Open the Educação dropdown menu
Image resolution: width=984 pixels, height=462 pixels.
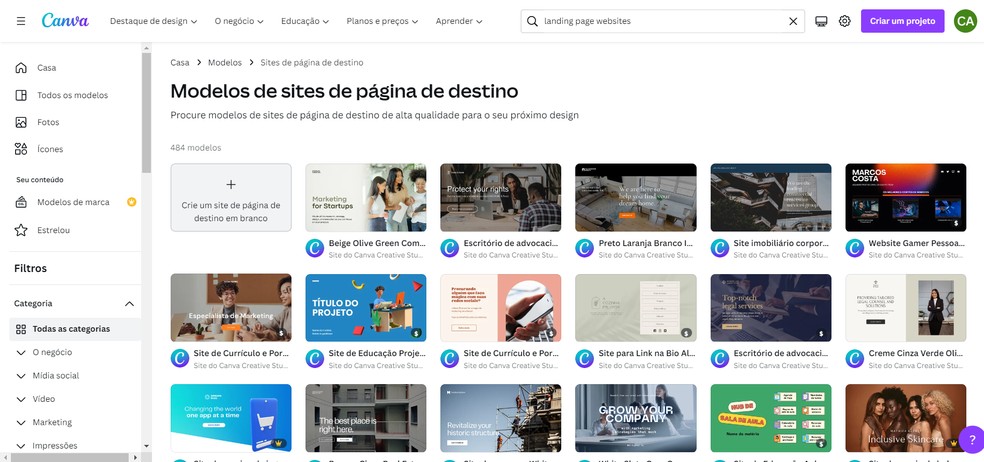pyautogui.click(x=305, y=21)
